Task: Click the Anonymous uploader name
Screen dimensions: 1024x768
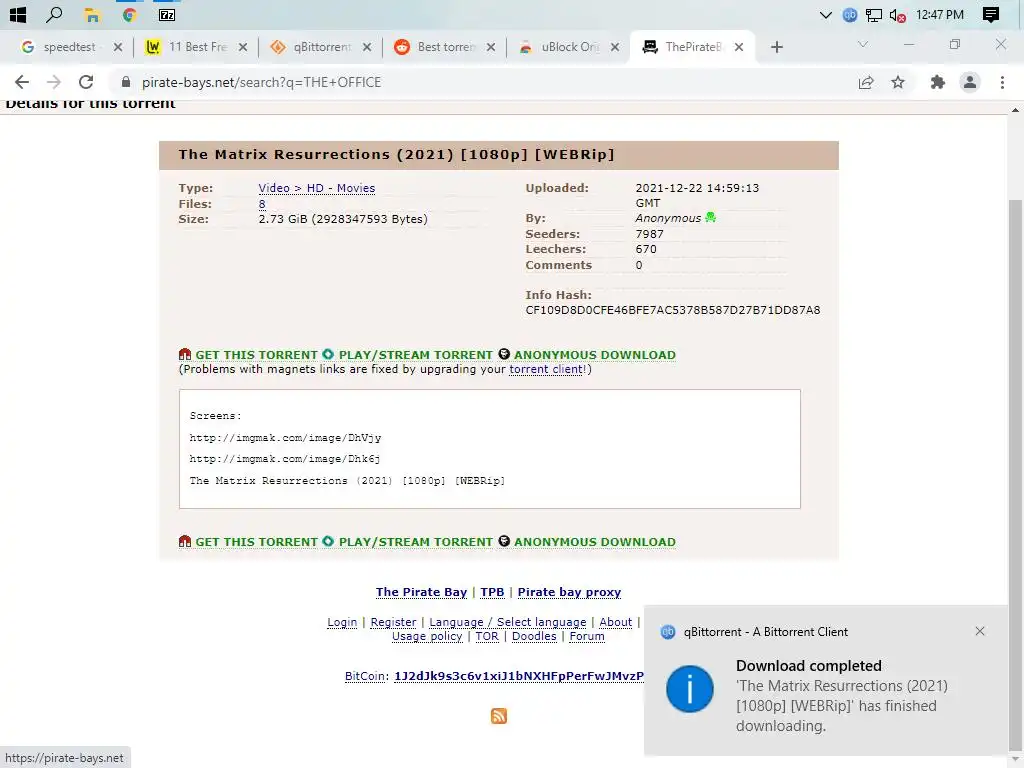Action: point(668,218)
